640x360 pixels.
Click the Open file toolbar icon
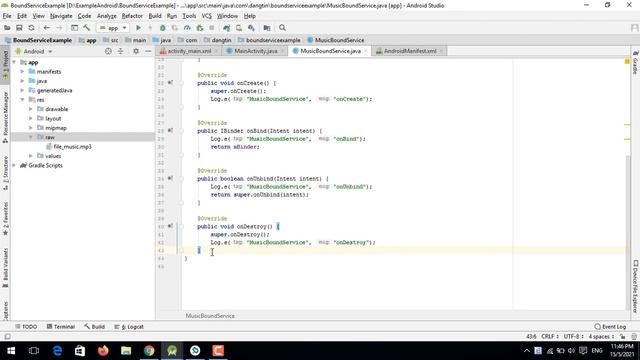pos(7,28)
